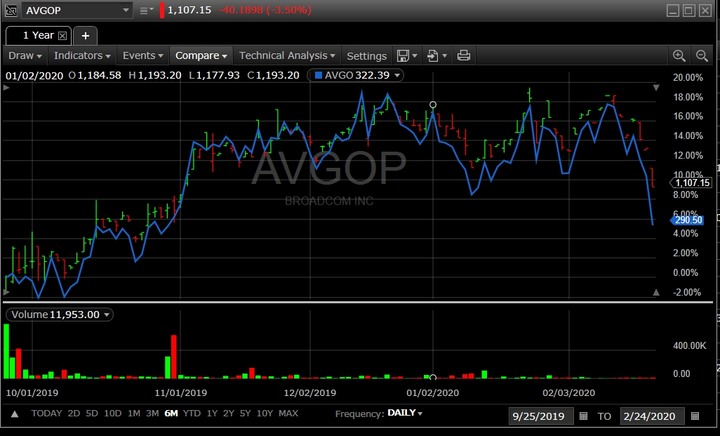Click the crosshair marker on the price line
The image size is (720, 436).
433,105
